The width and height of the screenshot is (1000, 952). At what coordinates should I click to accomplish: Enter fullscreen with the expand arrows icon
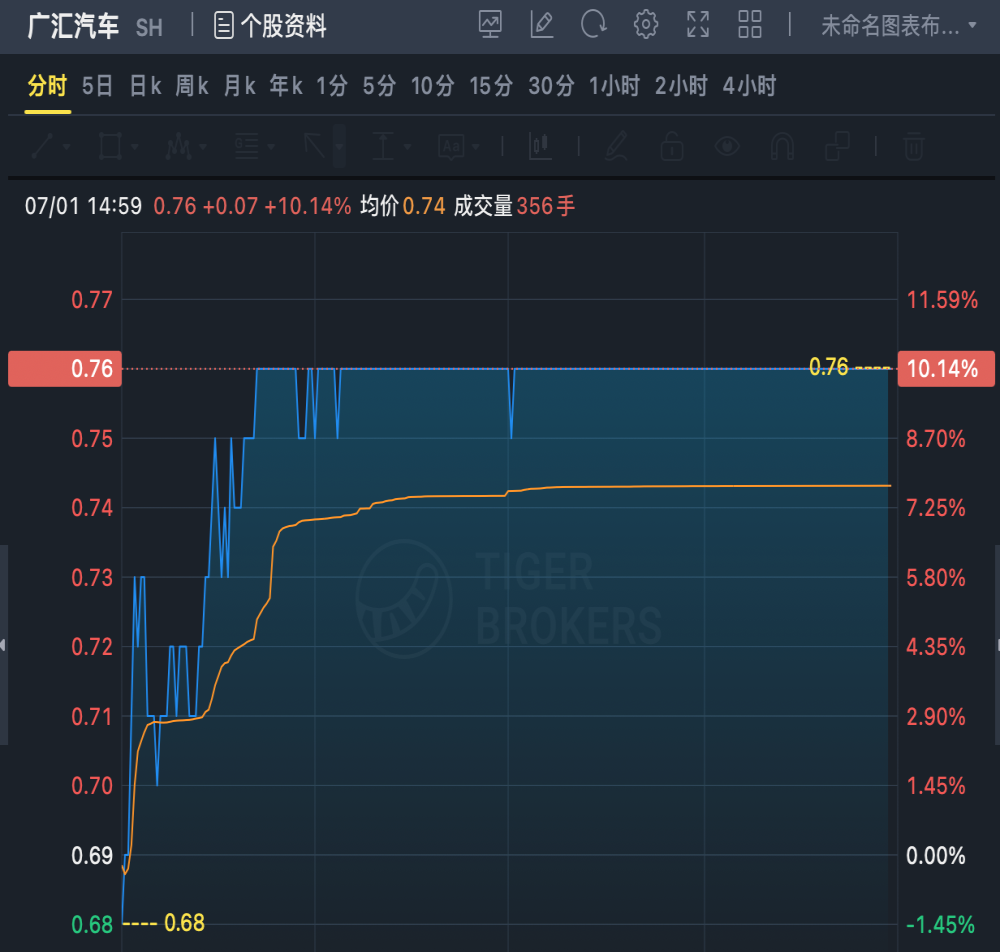[698, 25]
